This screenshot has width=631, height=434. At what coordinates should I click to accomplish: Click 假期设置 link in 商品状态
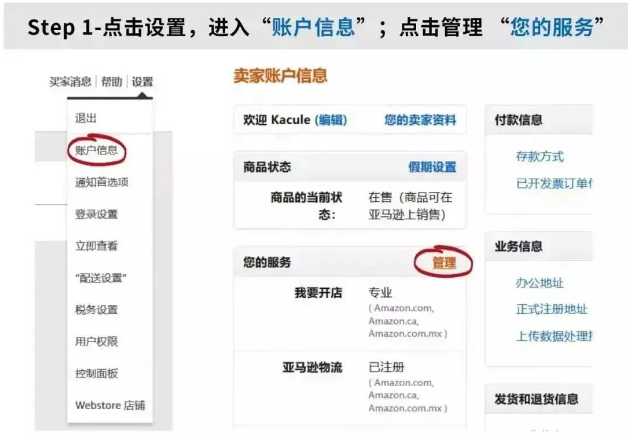(431, 167)
